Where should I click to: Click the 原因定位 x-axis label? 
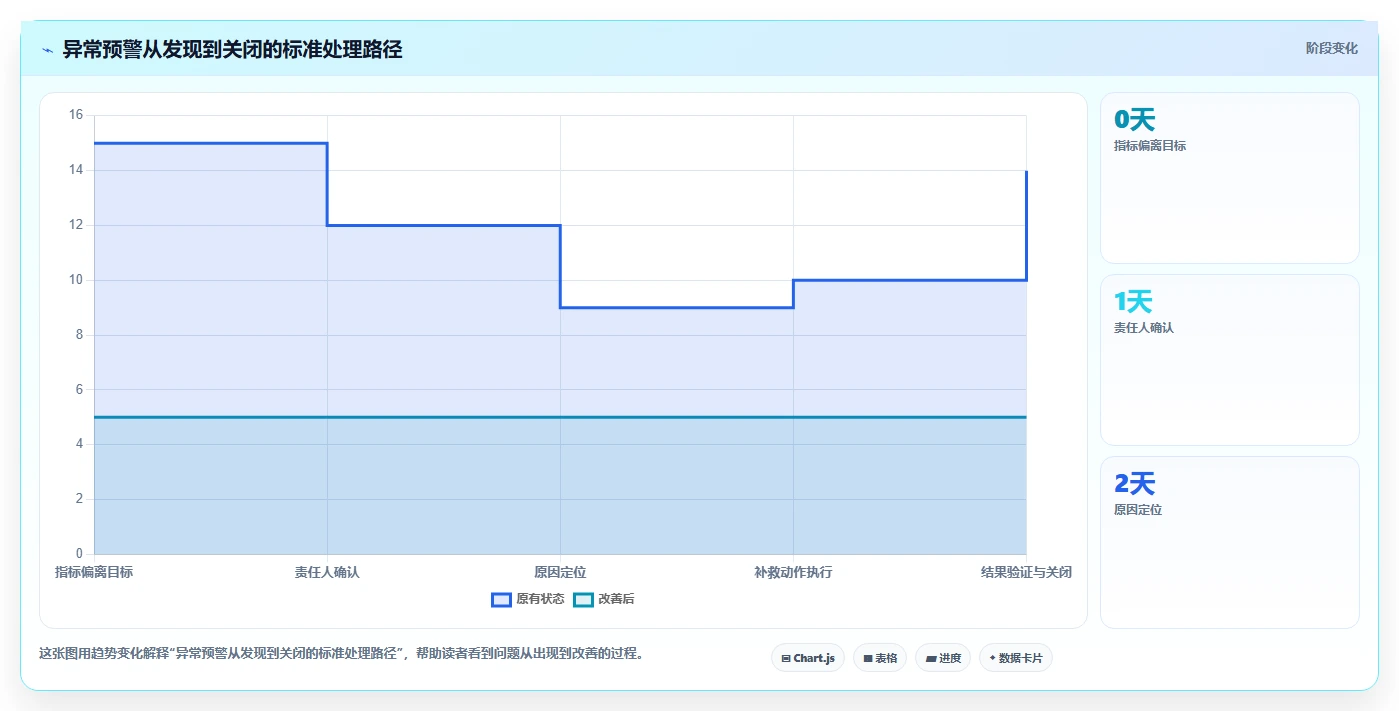560,572
